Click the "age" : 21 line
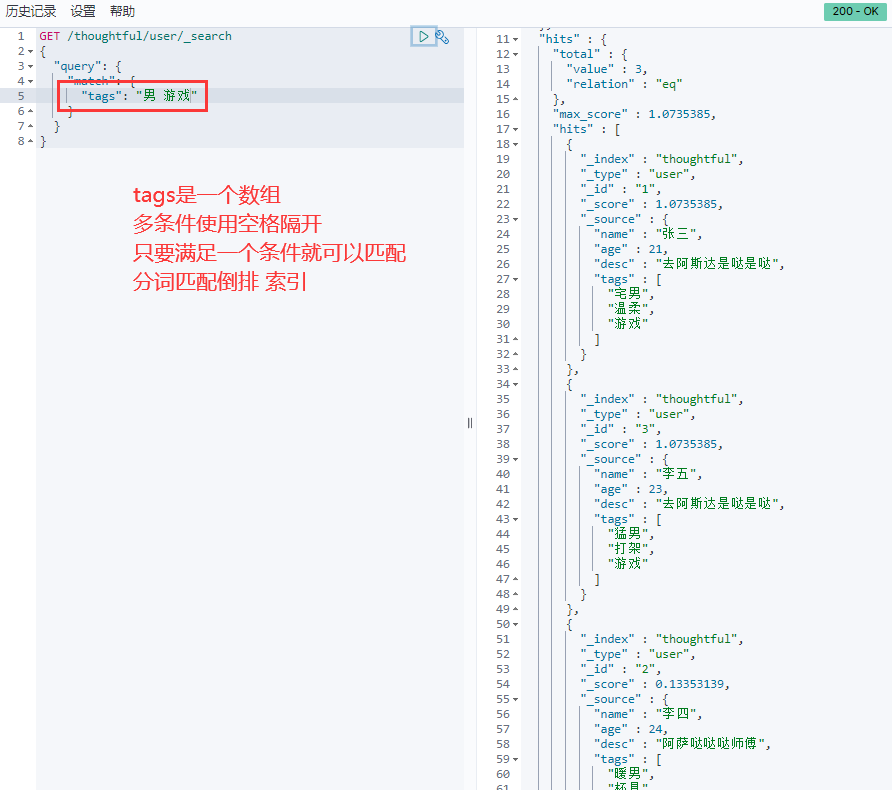Image resolution: width=892 pixels, height=790 pixels. click(631, 249)
